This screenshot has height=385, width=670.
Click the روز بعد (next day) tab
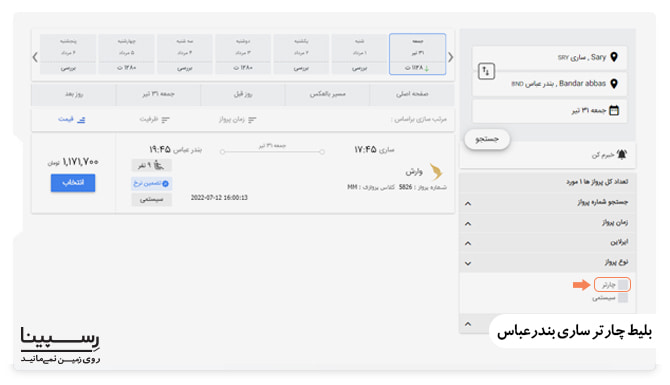tap(73, 94)
